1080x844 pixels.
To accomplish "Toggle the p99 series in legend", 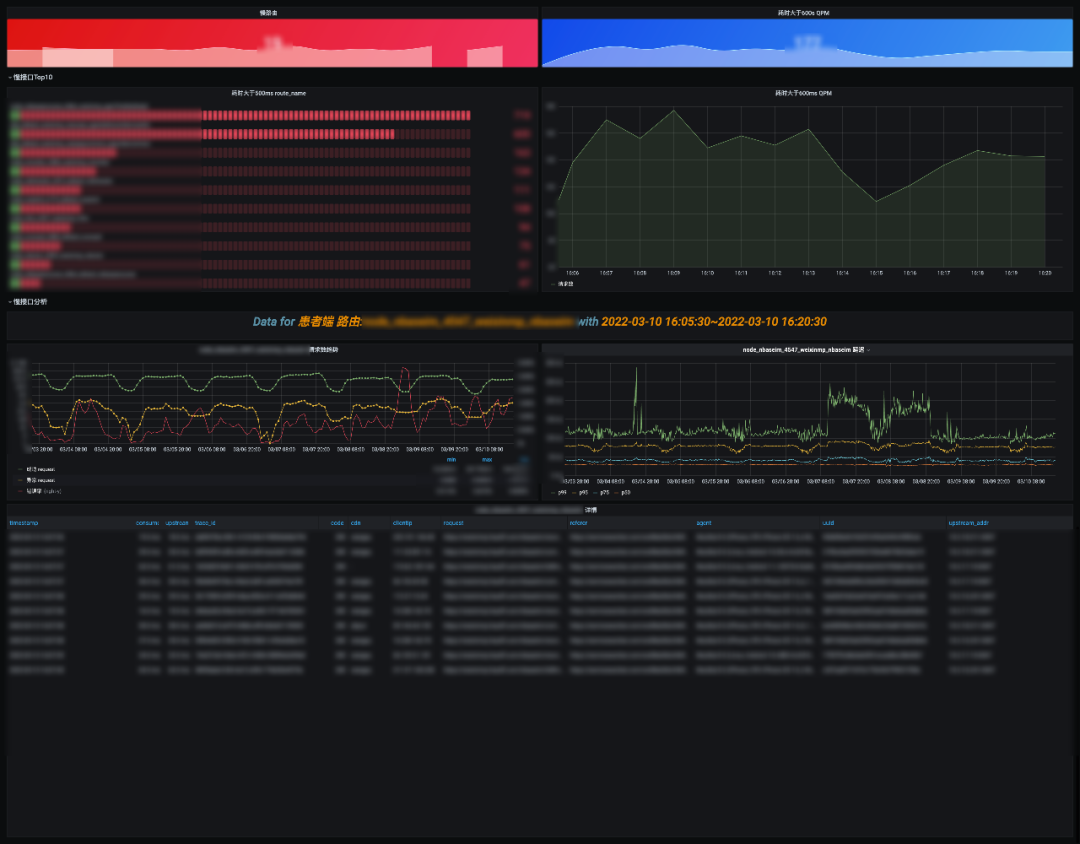I will (x=560, y=492).
